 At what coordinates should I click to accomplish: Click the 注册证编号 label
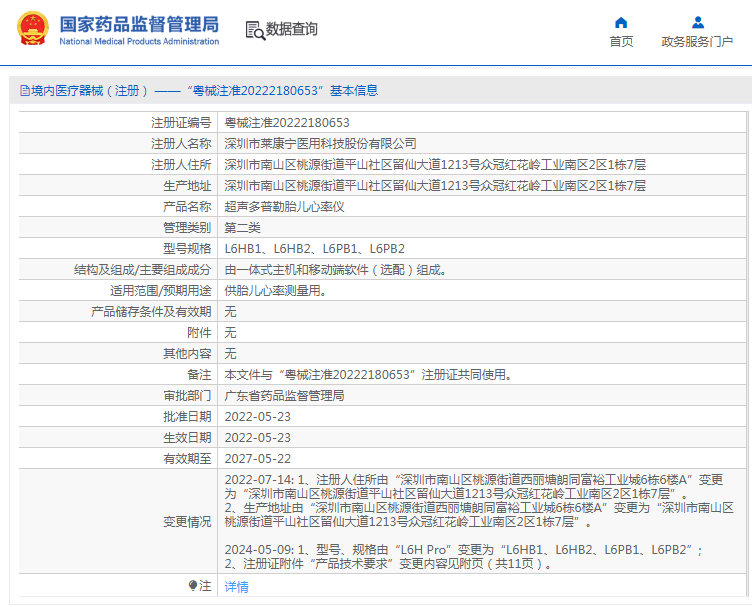tap(181, 123)
